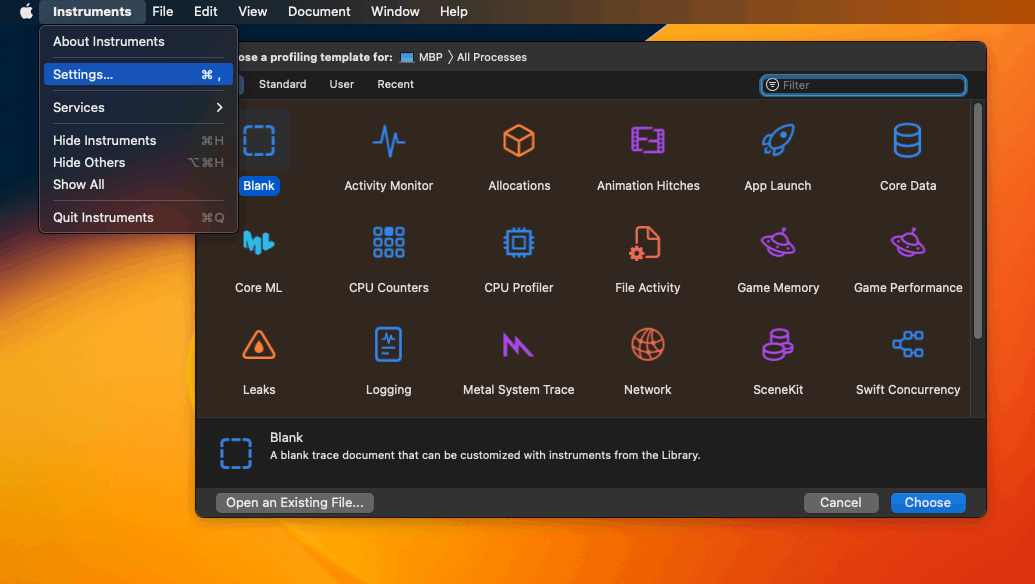Open the Edit menu

tap(205, 11)
